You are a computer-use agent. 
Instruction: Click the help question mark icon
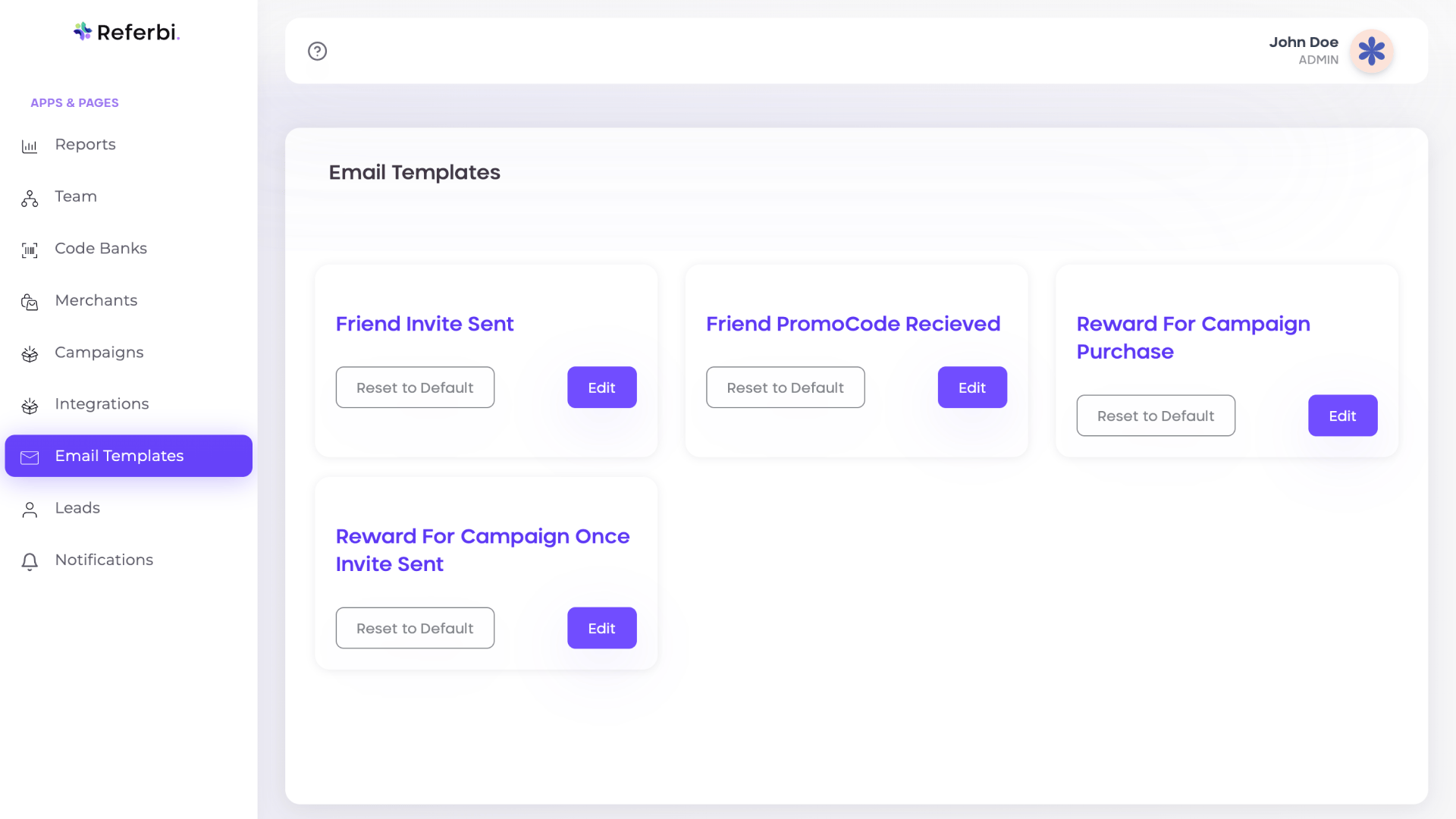[x=317, y=51]
